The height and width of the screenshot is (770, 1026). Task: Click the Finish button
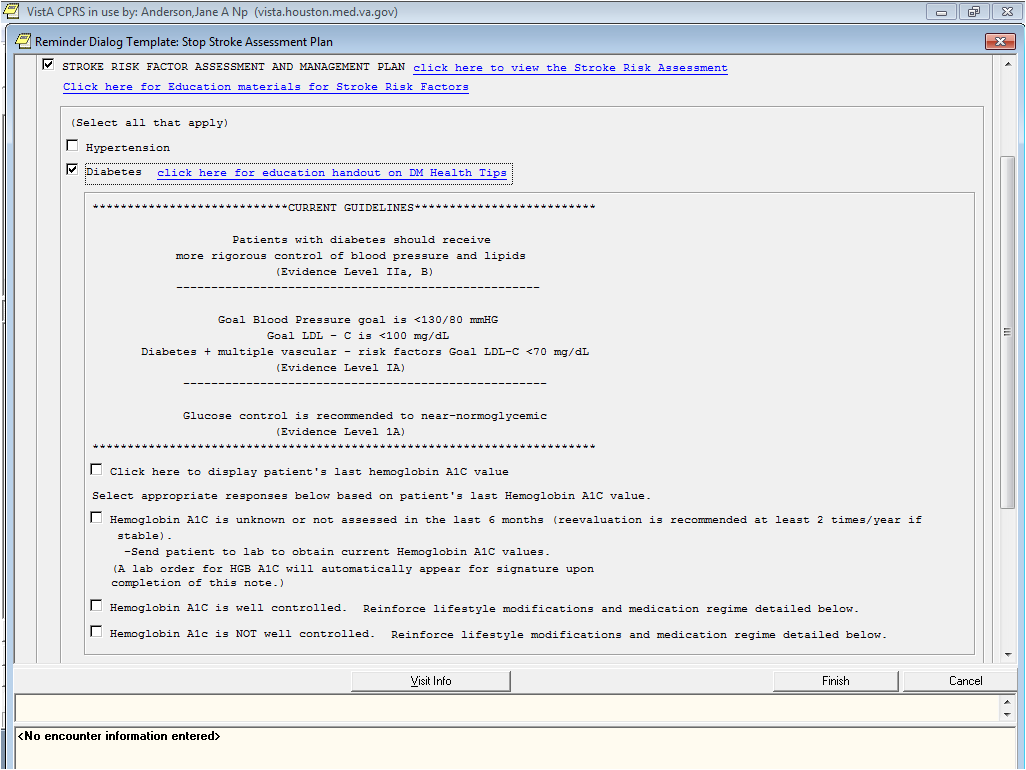835,681
